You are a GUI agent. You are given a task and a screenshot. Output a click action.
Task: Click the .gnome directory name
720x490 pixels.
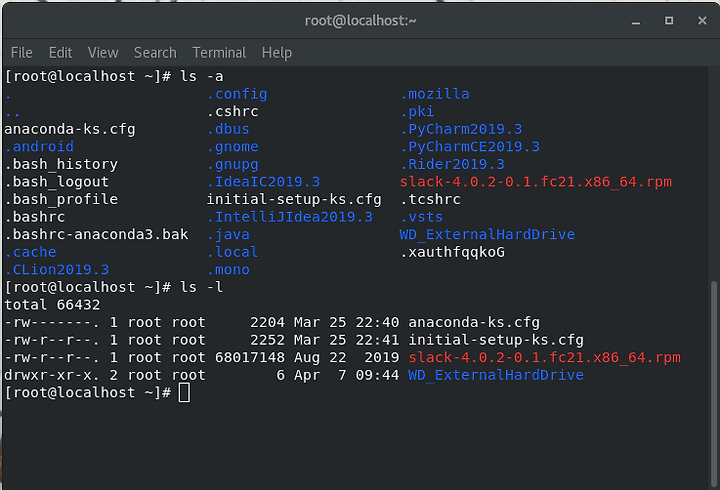232,147
